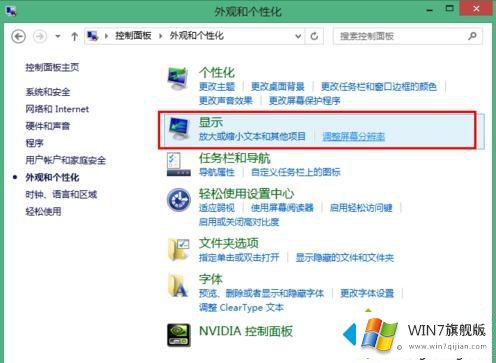
Task: Click 更改声音效果 link
Action: tap(226, 100)
